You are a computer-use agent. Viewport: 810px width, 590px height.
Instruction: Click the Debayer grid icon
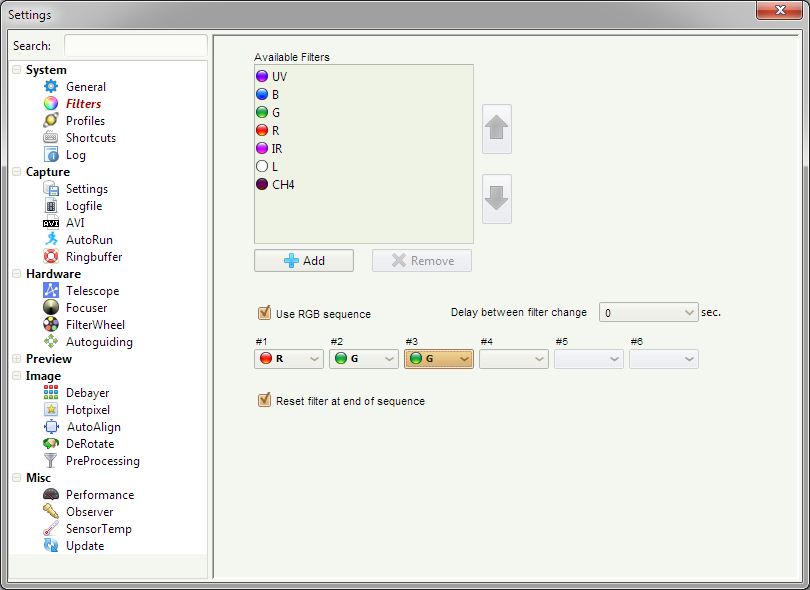[51, 393]
